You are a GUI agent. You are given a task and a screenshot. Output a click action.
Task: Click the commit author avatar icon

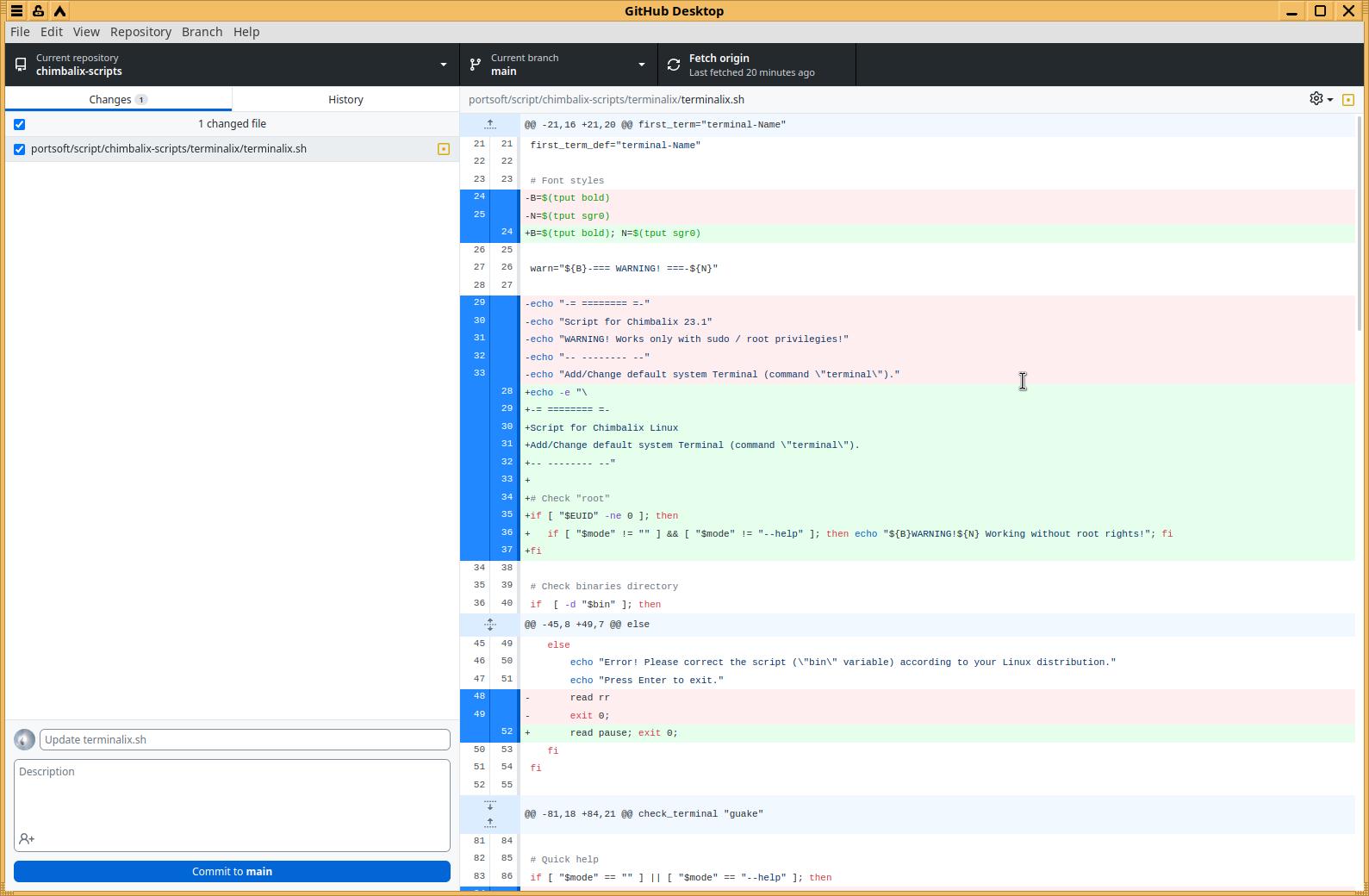(25, 739)
